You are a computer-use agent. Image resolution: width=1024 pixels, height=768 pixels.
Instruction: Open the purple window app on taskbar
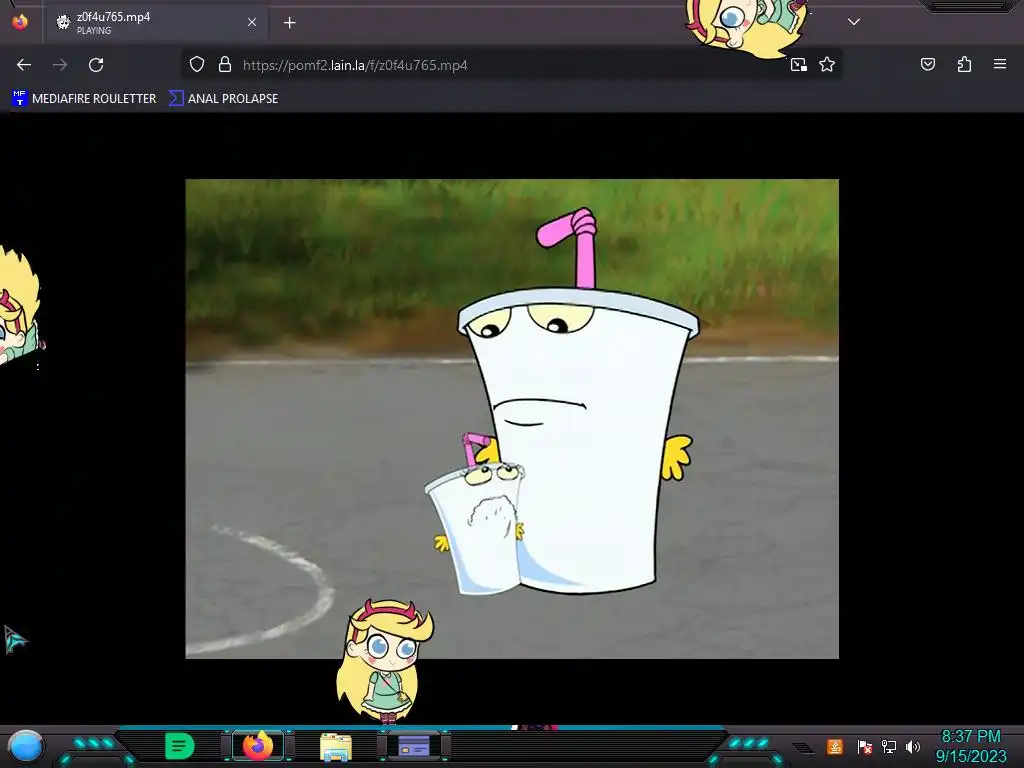[x=414, y=746]
